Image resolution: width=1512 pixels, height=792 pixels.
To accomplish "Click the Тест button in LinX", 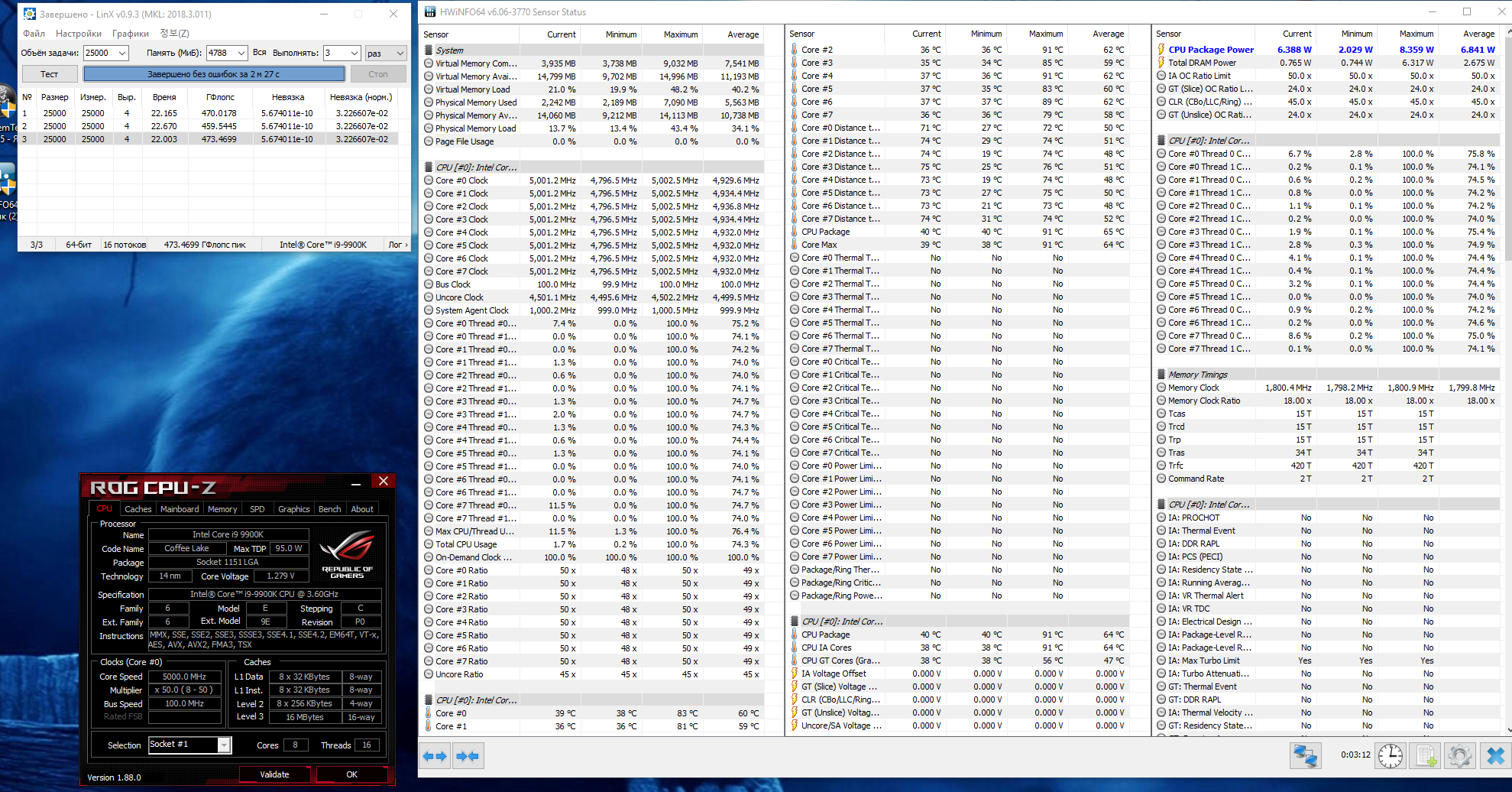I will 50,74.
